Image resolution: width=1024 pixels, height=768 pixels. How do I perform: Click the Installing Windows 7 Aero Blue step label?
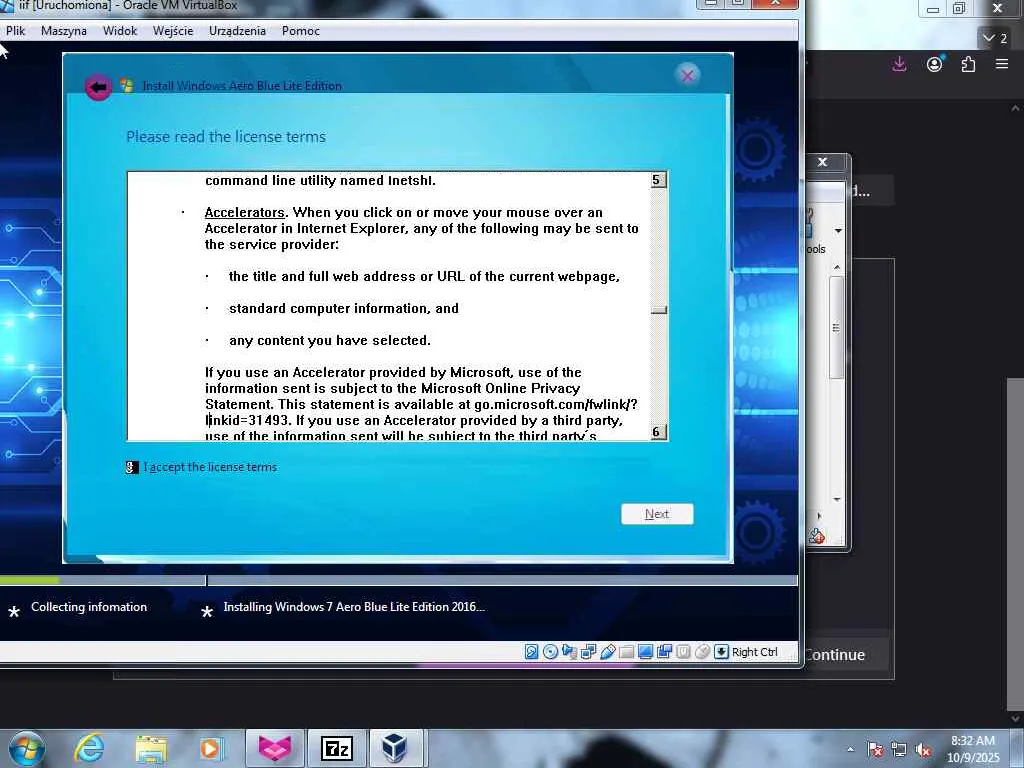(354, 607)
